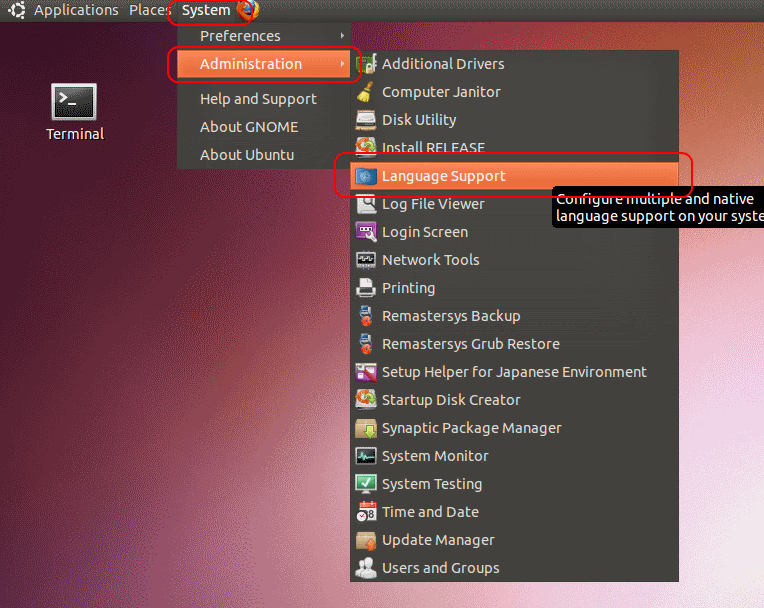This screenshot has width=764, height=608.
Task: Choose System Testing text entry
Action: 432,484
